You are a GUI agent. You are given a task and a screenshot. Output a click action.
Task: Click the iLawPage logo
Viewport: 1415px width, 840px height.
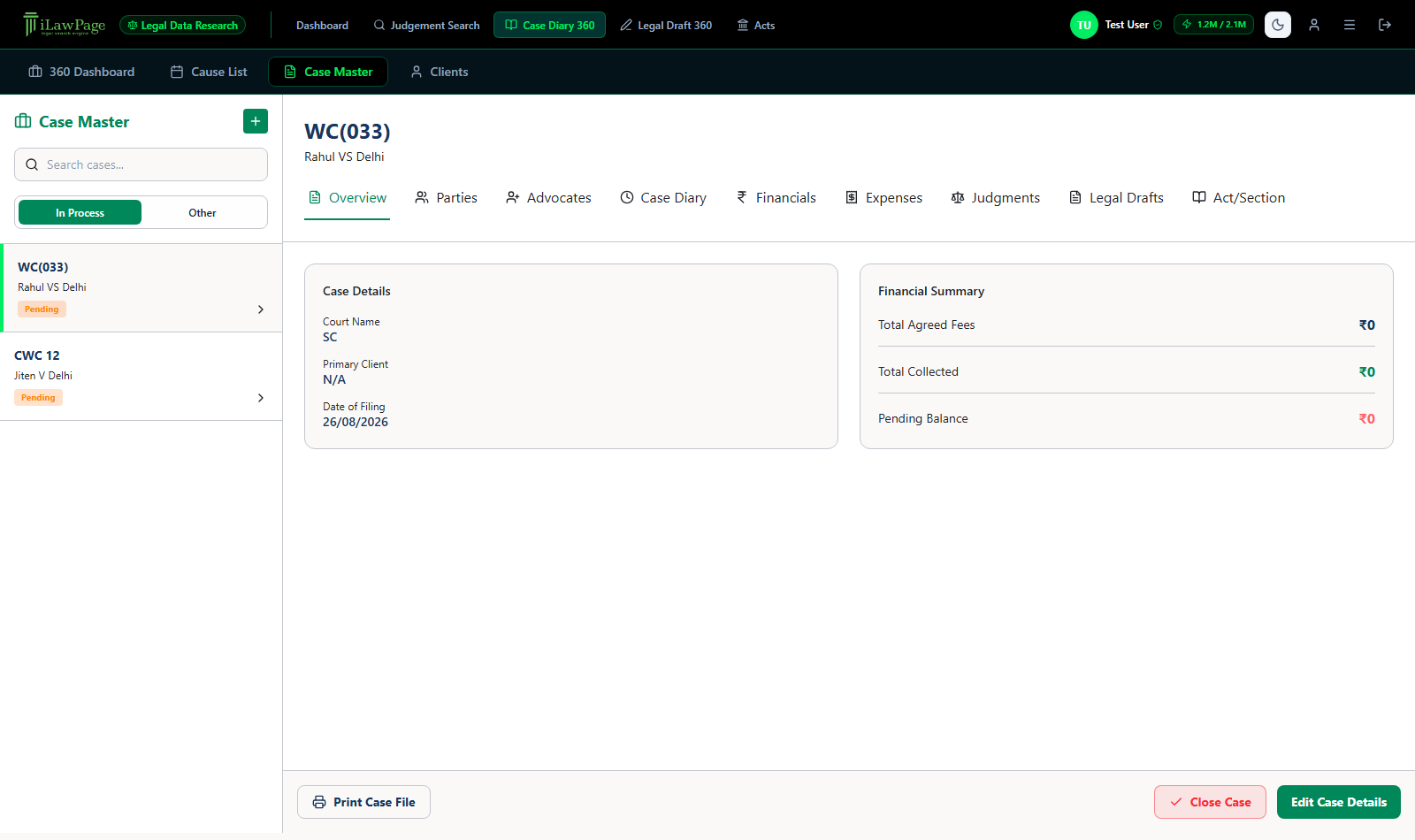[x=65, y=25]
